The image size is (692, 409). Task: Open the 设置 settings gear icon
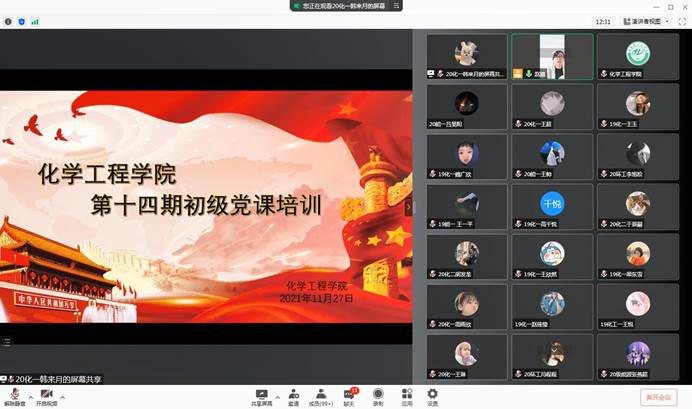coord(433,394)
